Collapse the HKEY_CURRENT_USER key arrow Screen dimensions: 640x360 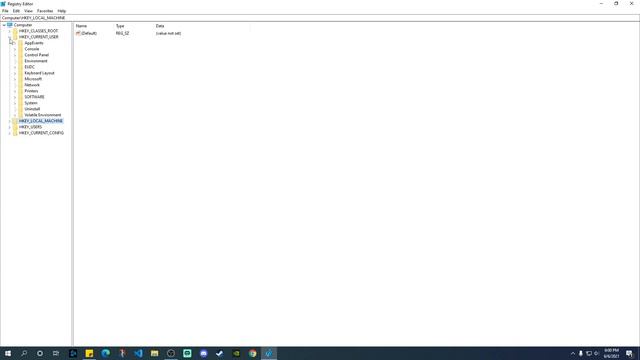pos(10,37)
